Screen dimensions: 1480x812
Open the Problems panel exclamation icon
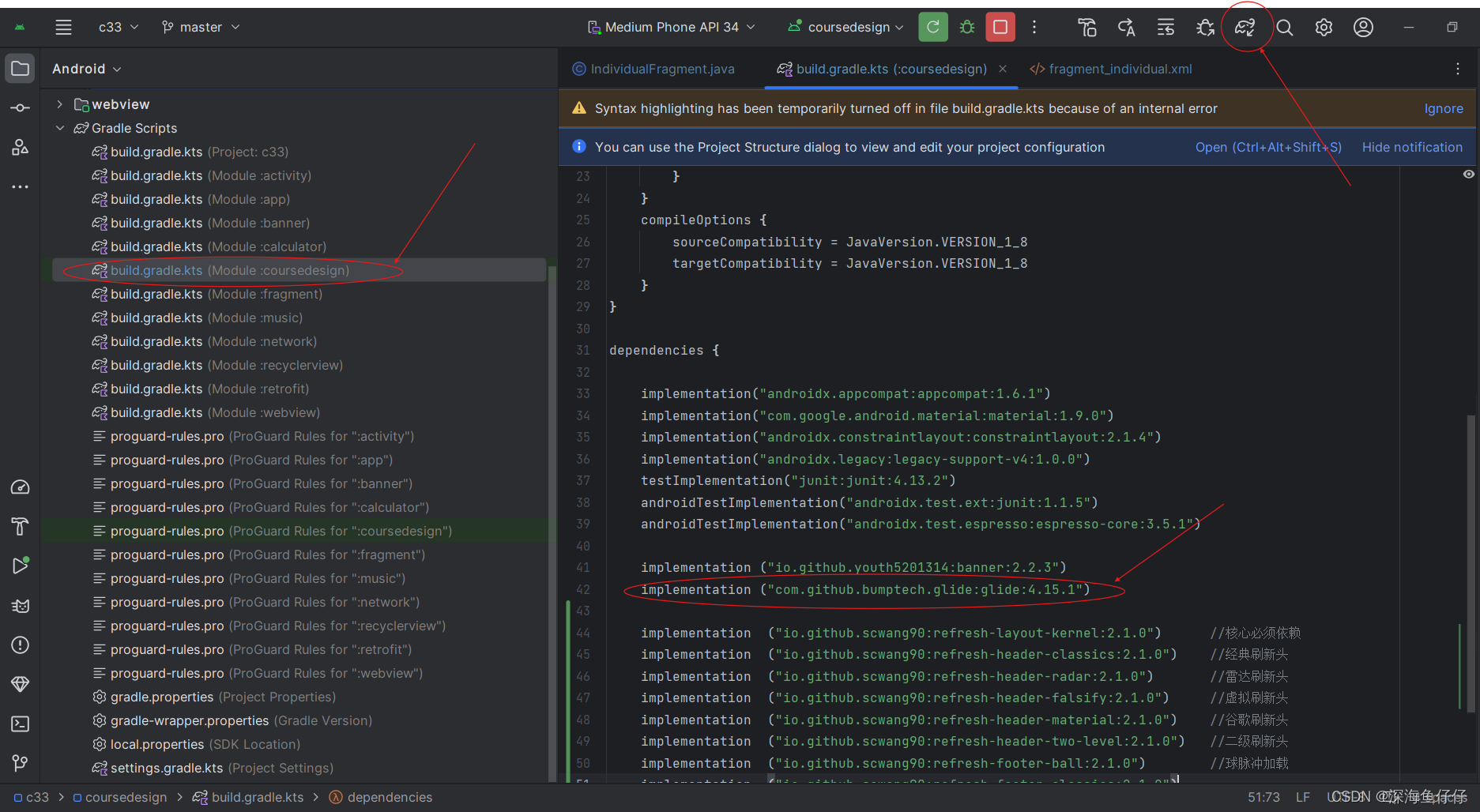(20, 645)
